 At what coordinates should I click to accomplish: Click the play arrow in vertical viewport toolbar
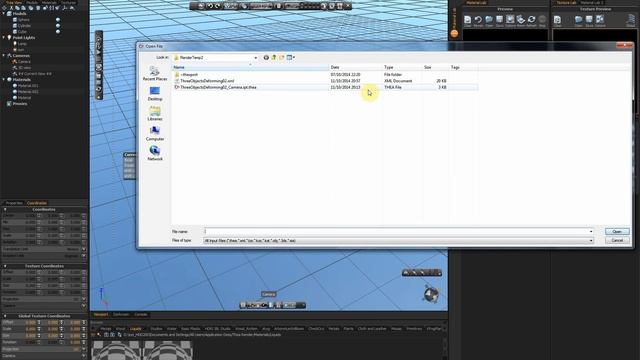pyautogui.click(x=98, y=52)
